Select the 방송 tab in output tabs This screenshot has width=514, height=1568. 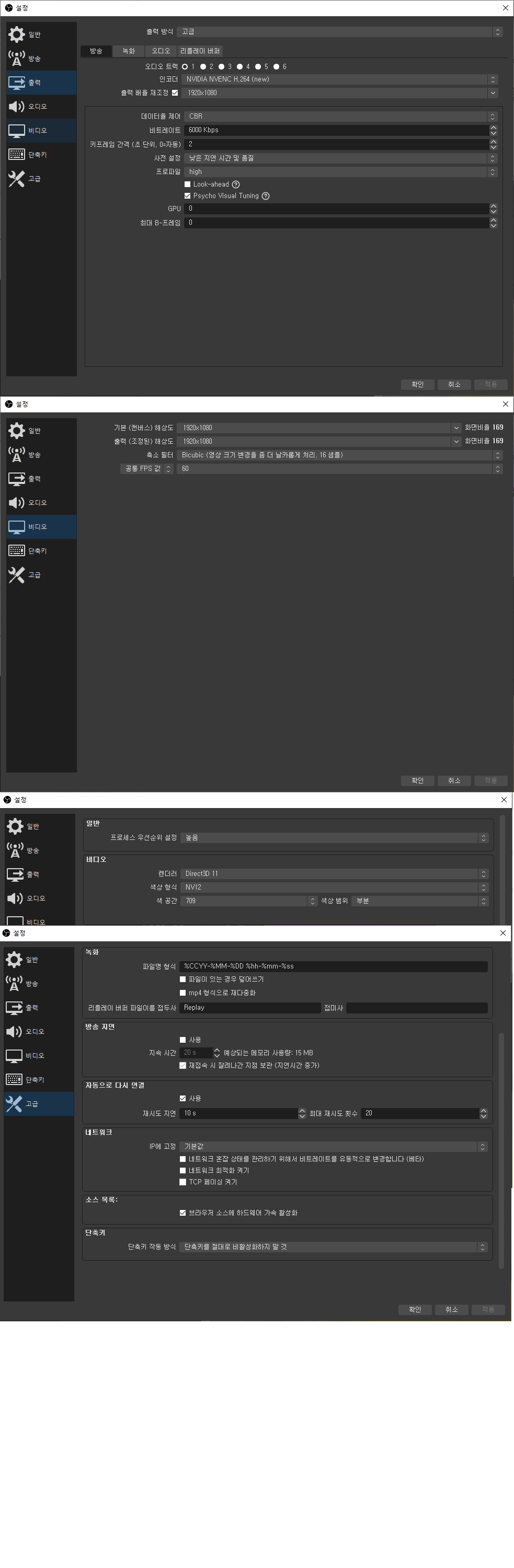(96, 51)
